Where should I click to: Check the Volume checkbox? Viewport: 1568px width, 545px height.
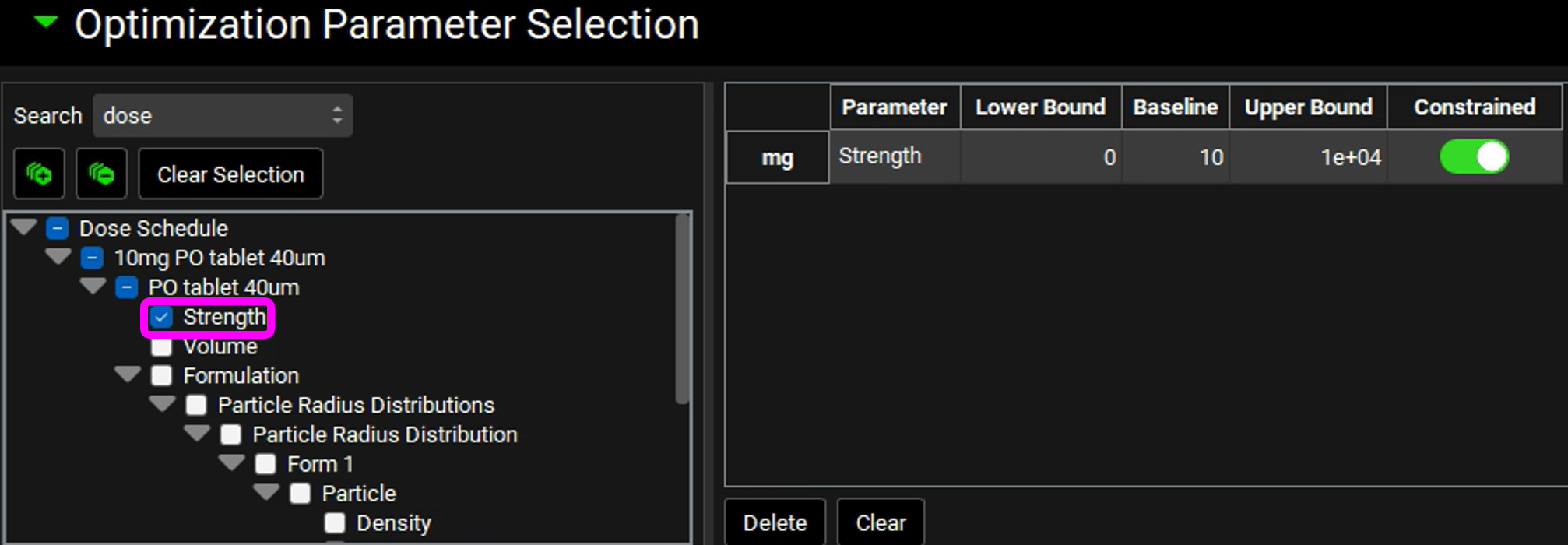click(161, 346)
